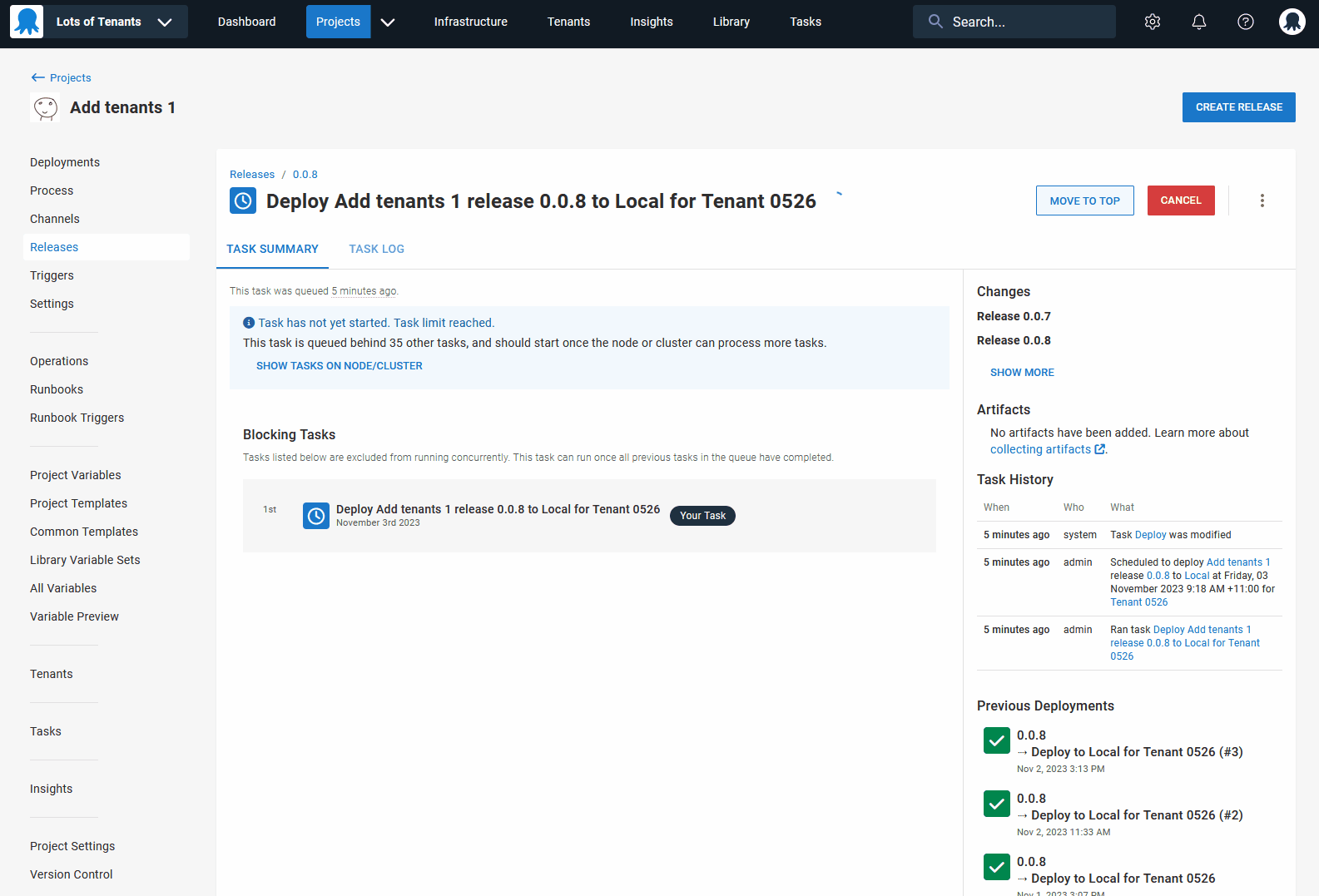This screenshot has width=1319, height=896.
Task: Select Runbooks in the sidebar
Action: click(x=57, y=389)
